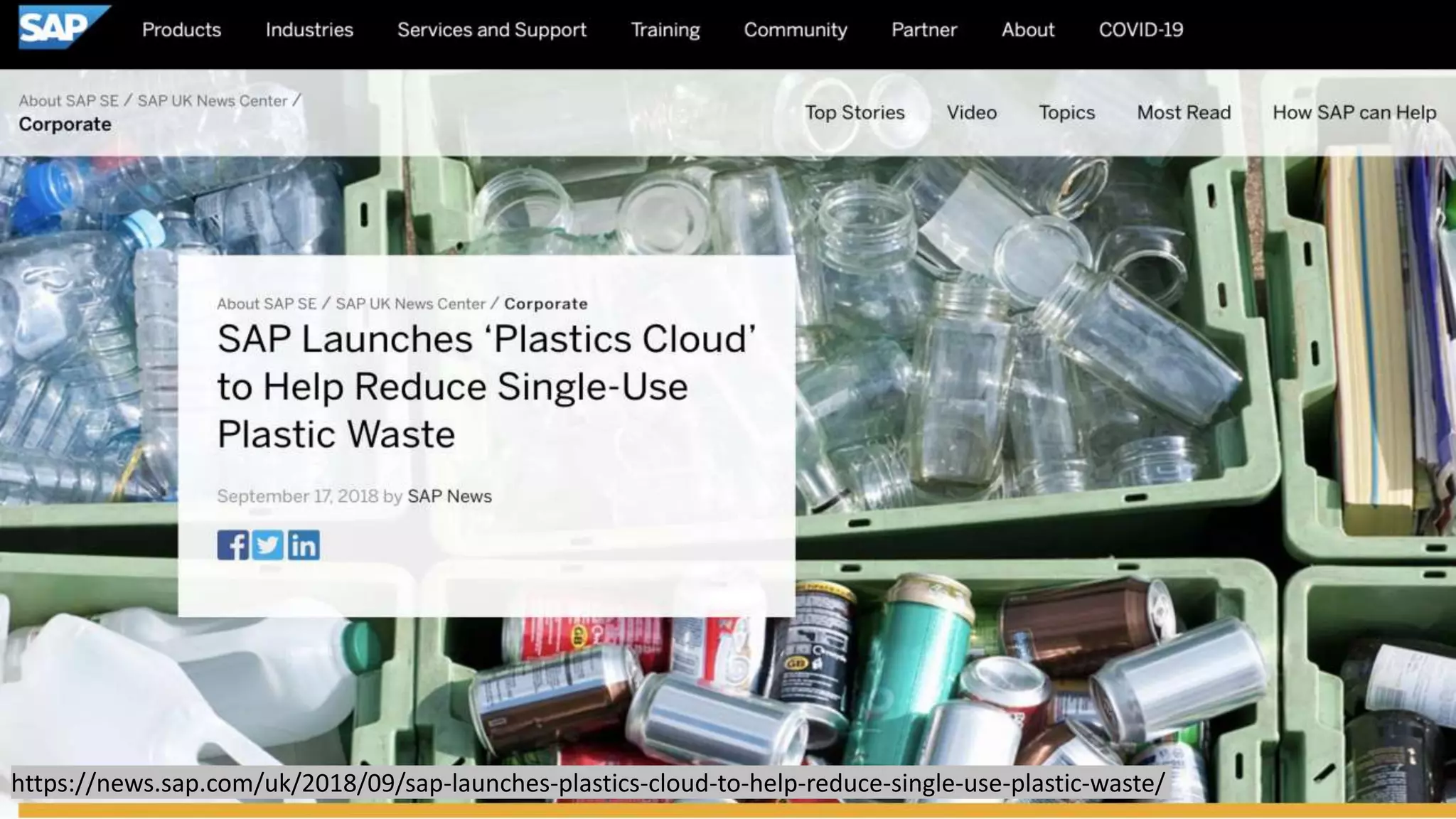Go to Top Stories
The height and width of the screenshot is (819, 1456).
[855, 112]
